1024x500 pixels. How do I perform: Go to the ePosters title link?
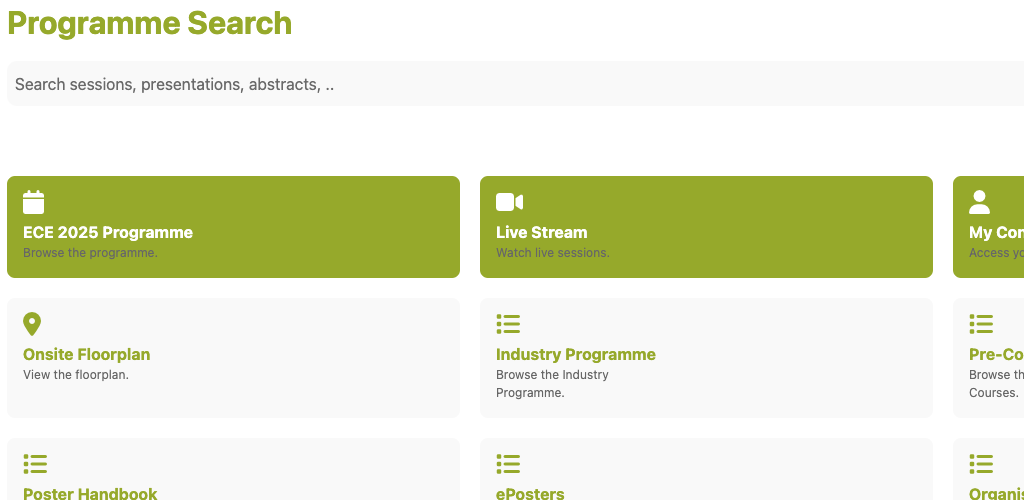[530, 493]
